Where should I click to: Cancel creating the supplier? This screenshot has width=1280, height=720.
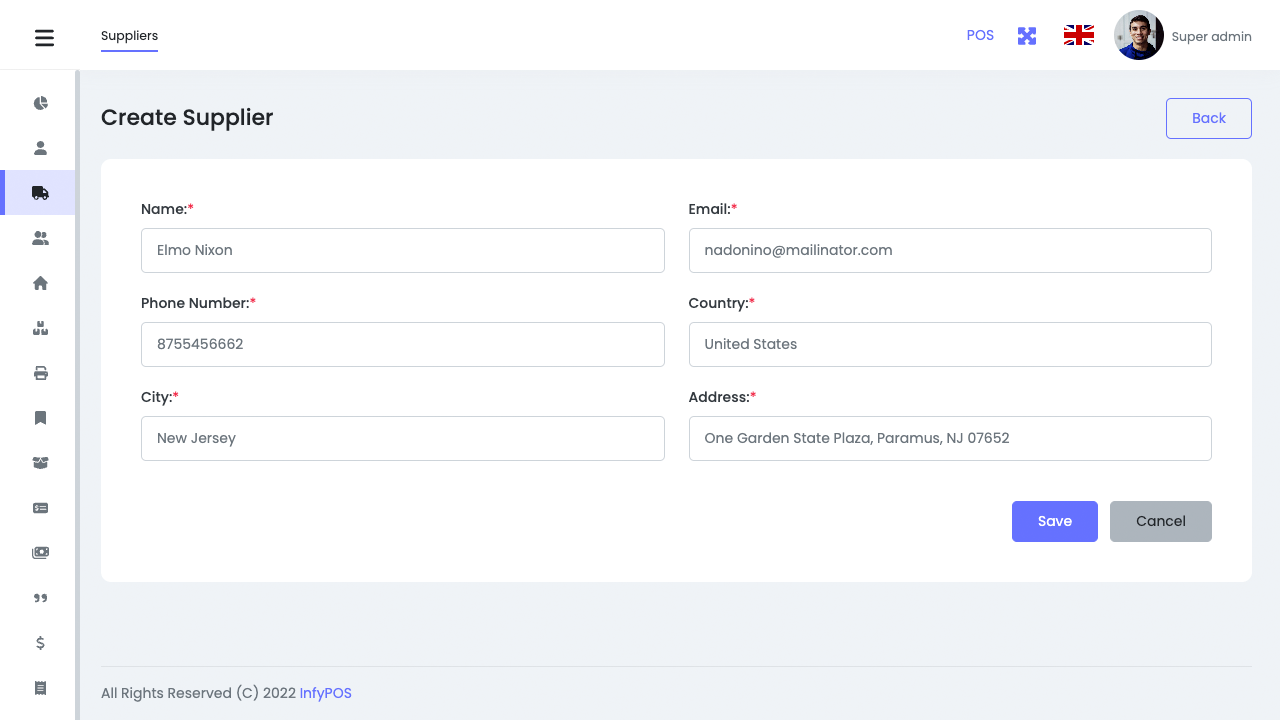pos(1160,521)
